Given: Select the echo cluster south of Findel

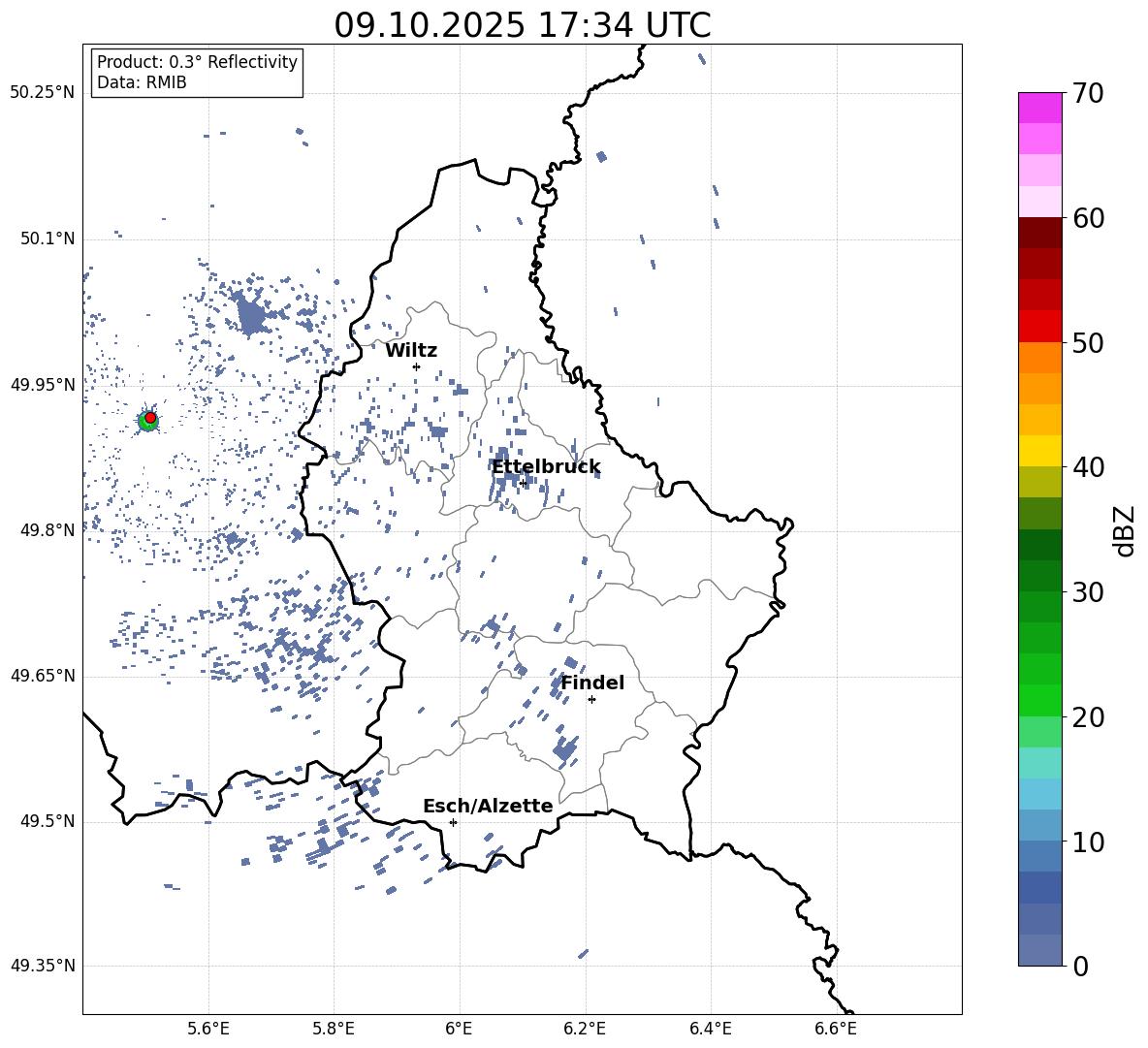Looking at the screenshot, I should [x=563, y=748].
